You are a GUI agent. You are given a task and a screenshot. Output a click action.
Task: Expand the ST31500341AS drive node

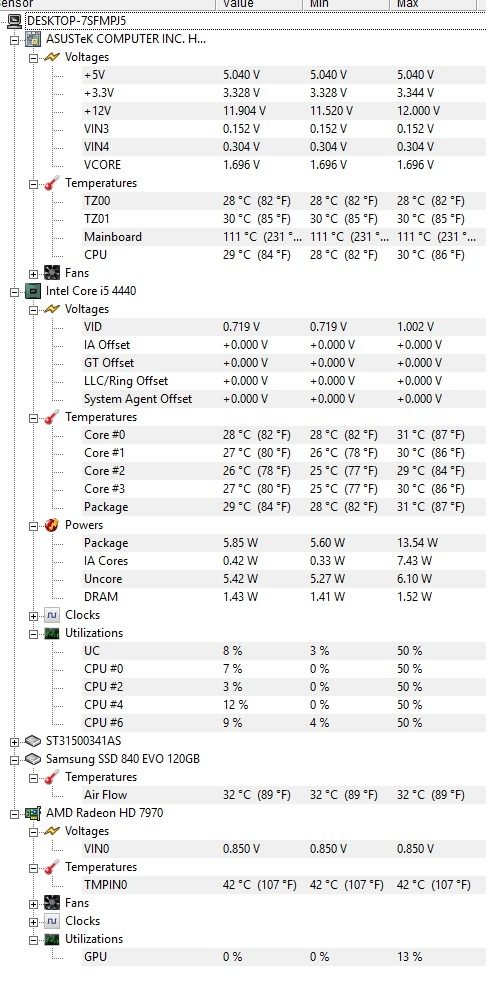[x=15, y=742]
